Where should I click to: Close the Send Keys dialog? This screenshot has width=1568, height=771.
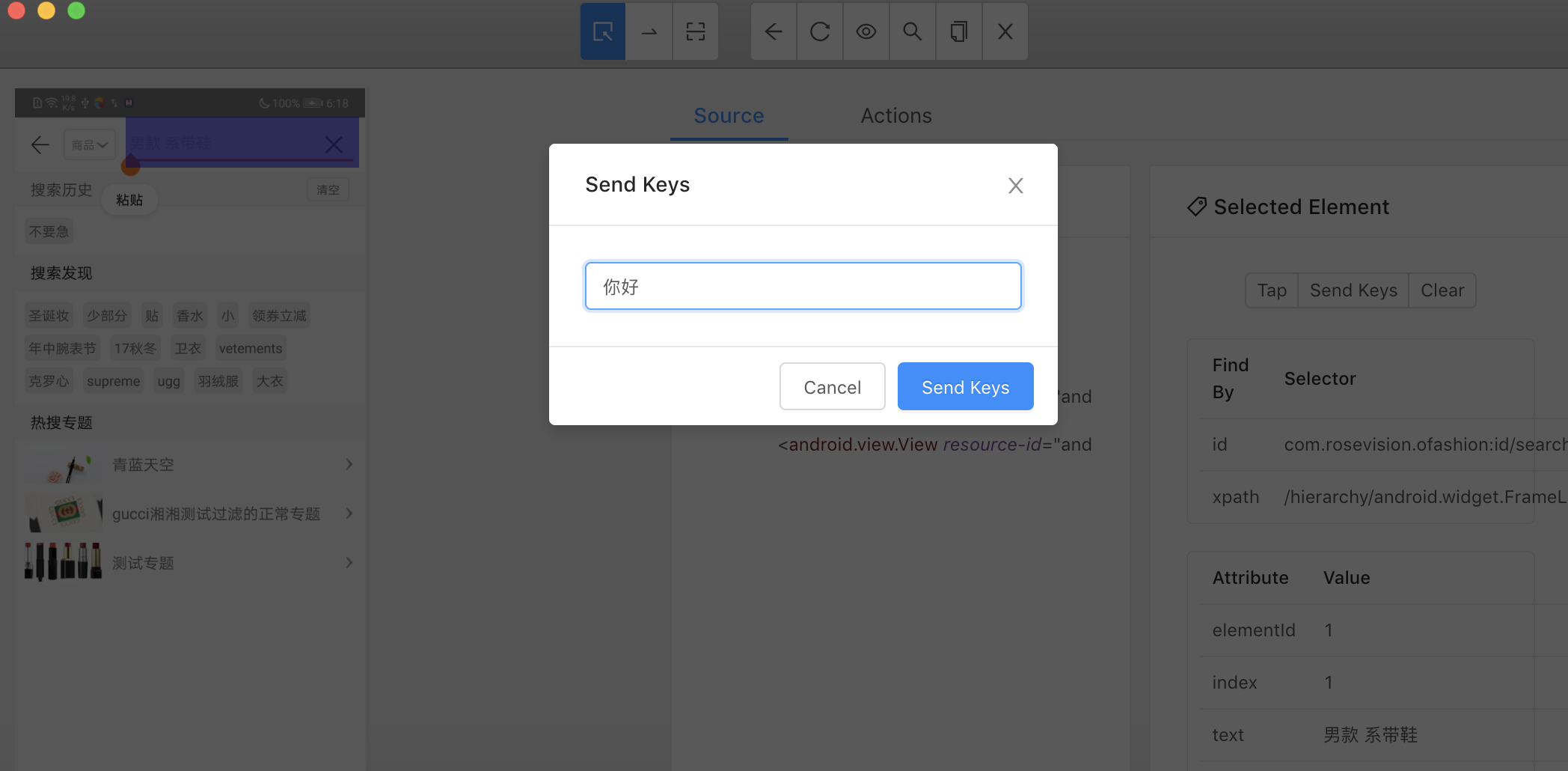coord(1015,186)
